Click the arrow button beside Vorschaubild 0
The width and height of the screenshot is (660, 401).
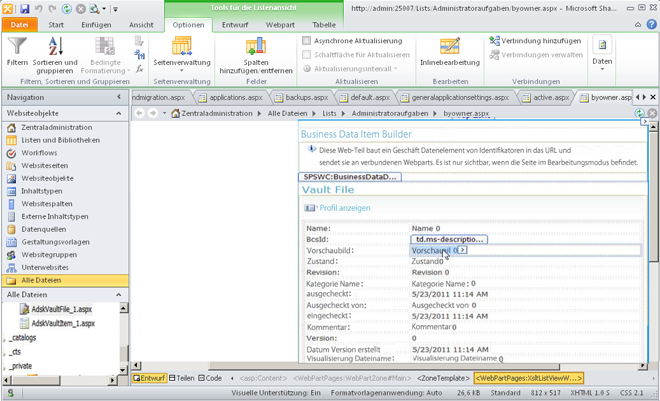pyautogui.click(x=463, y=250)
